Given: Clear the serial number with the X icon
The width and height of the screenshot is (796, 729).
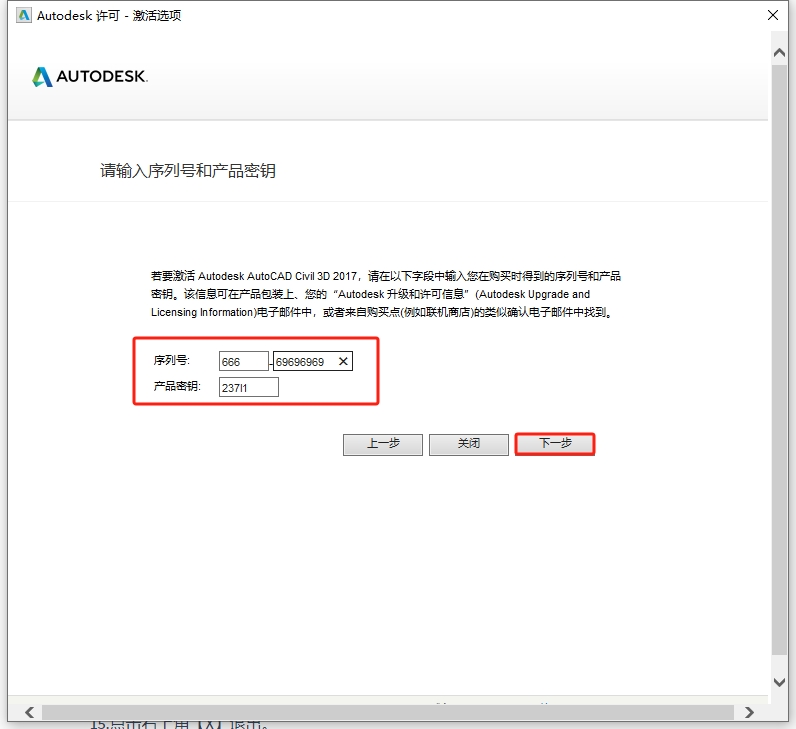Looking at the screenshot, I should coord(343,362).
